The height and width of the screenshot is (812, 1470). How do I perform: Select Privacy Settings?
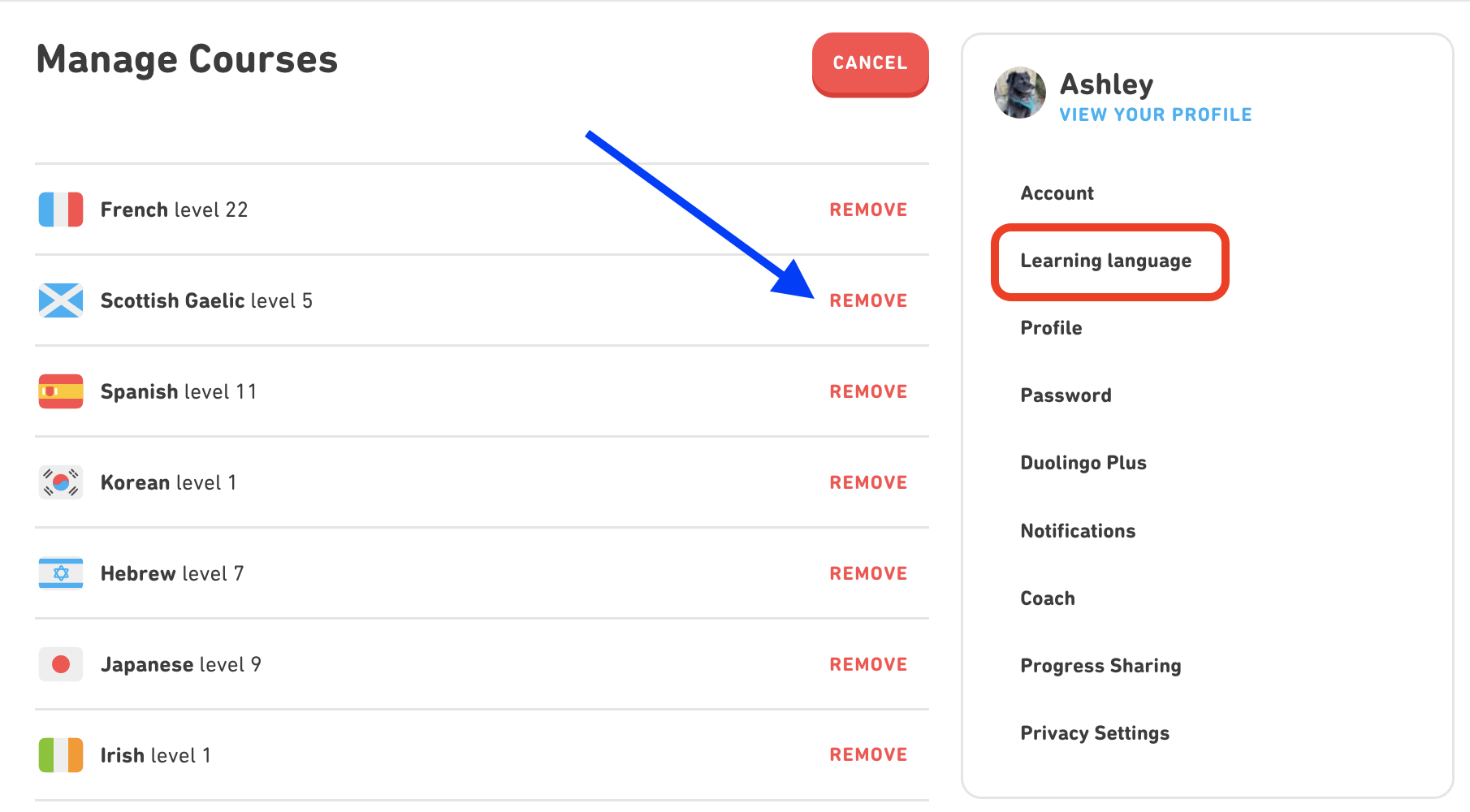1095,732
